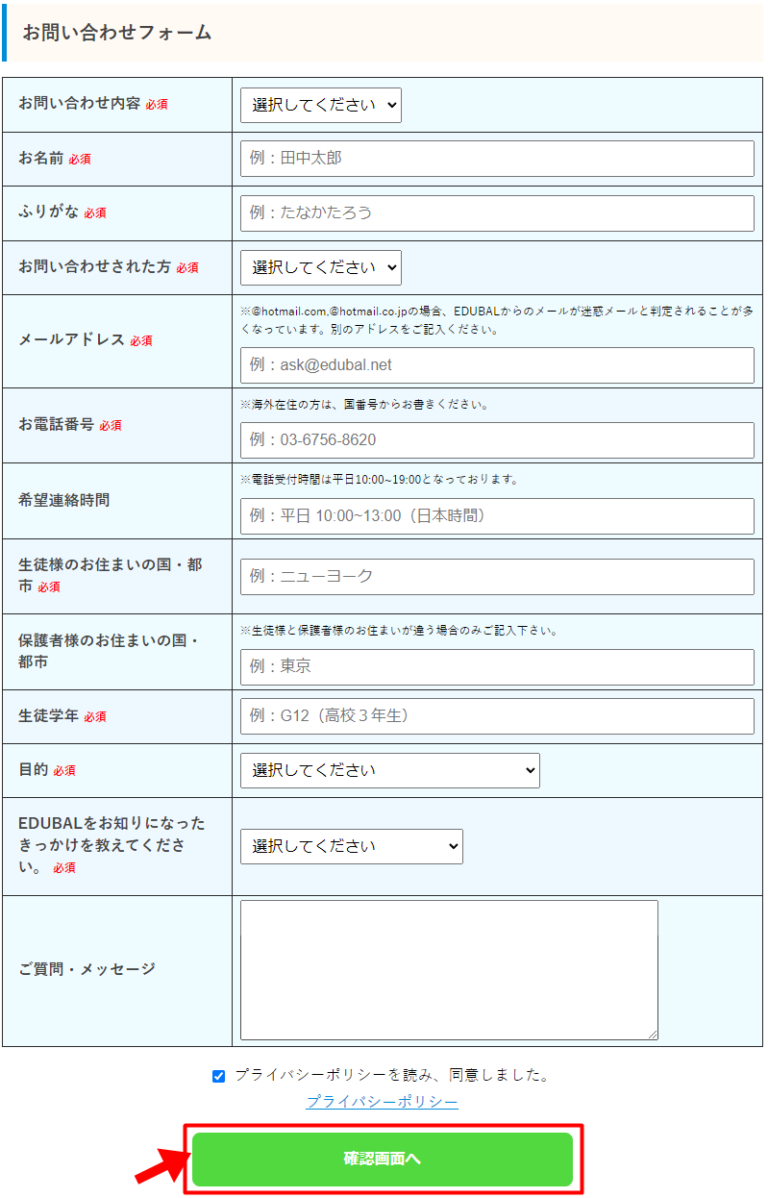Click the お電話番号 input field

coord(495,440)
